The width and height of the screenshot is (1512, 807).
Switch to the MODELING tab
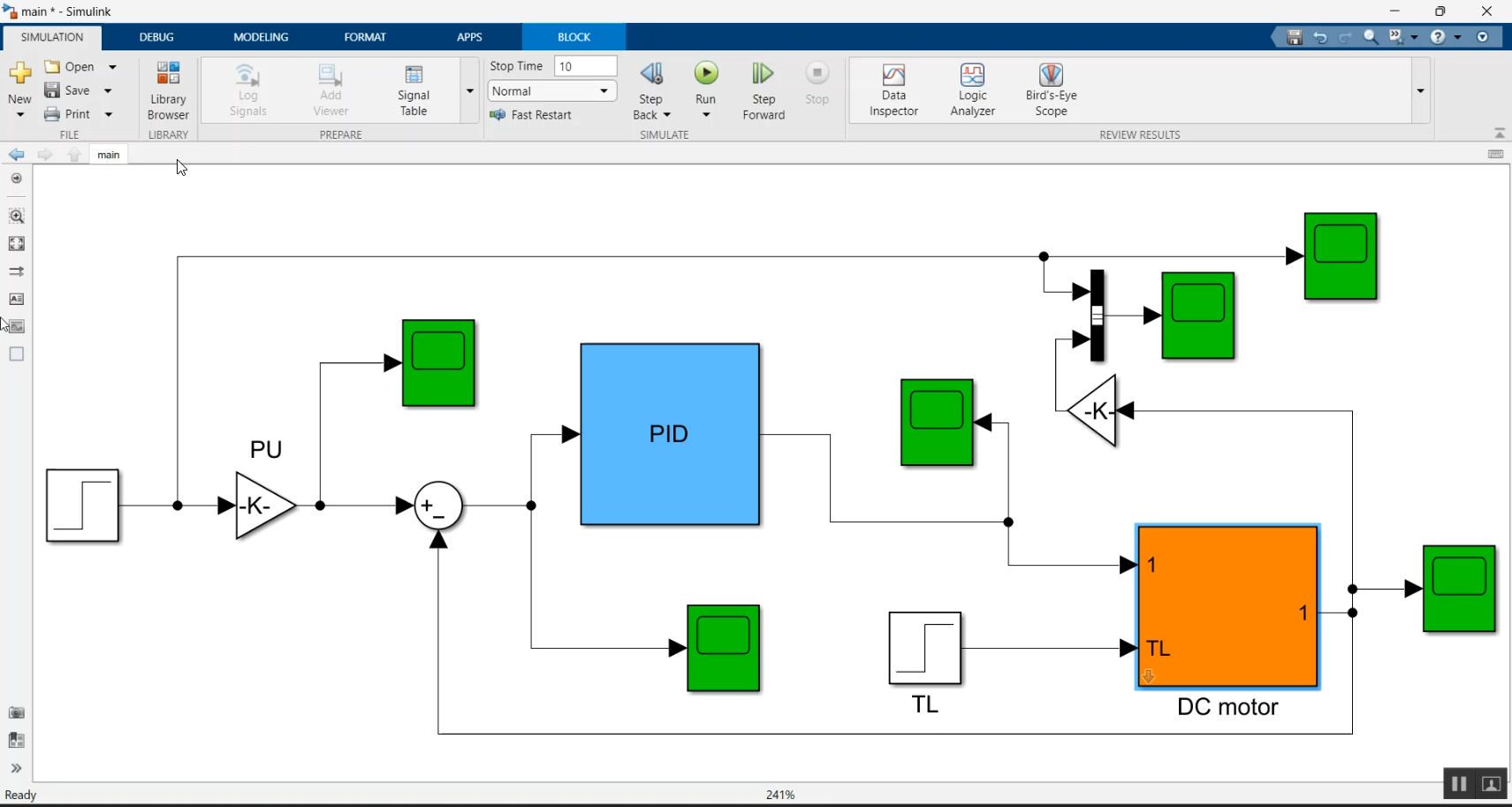(261, 37)
